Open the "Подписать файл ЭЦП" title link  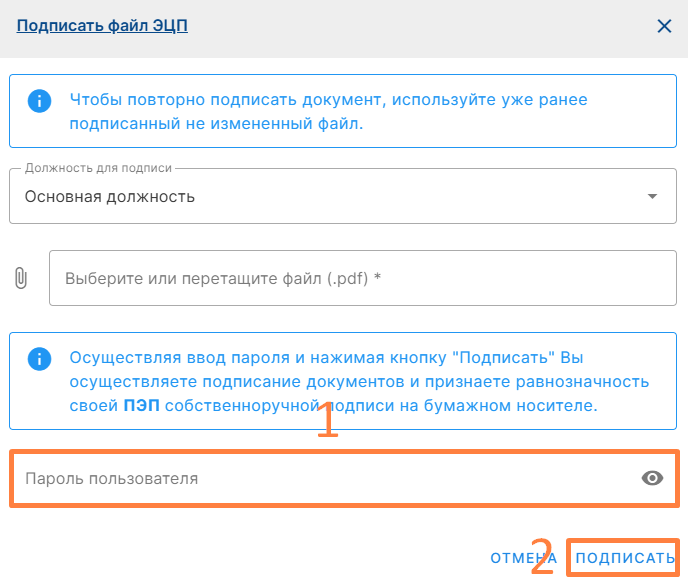[102, 26]
